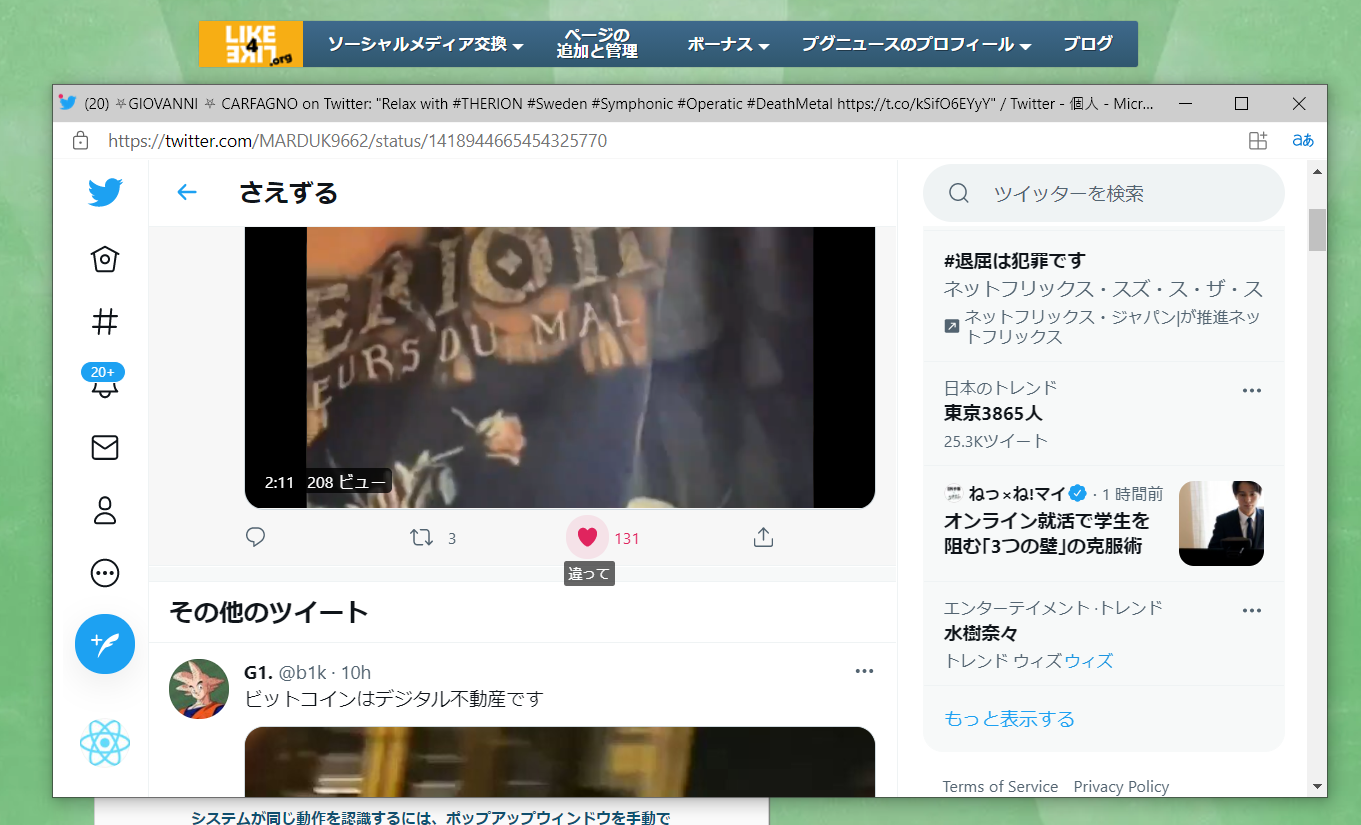The width and height of the screenshot is (1361, 825).
Task: Click the scrollbar down arrow
Action: (1317, 787)
